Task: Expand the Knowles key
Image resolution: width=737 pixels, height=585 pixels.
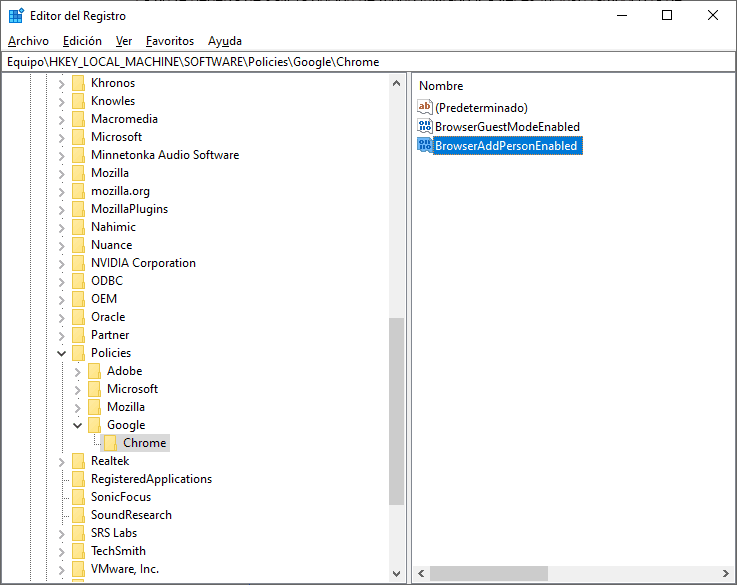Action: tap(62, 101)
